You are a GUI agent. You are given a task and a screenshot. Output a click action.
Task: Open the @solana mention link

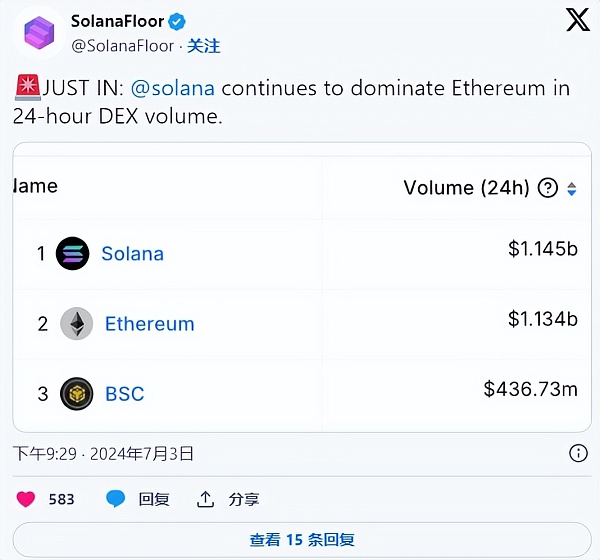(173, 88)
